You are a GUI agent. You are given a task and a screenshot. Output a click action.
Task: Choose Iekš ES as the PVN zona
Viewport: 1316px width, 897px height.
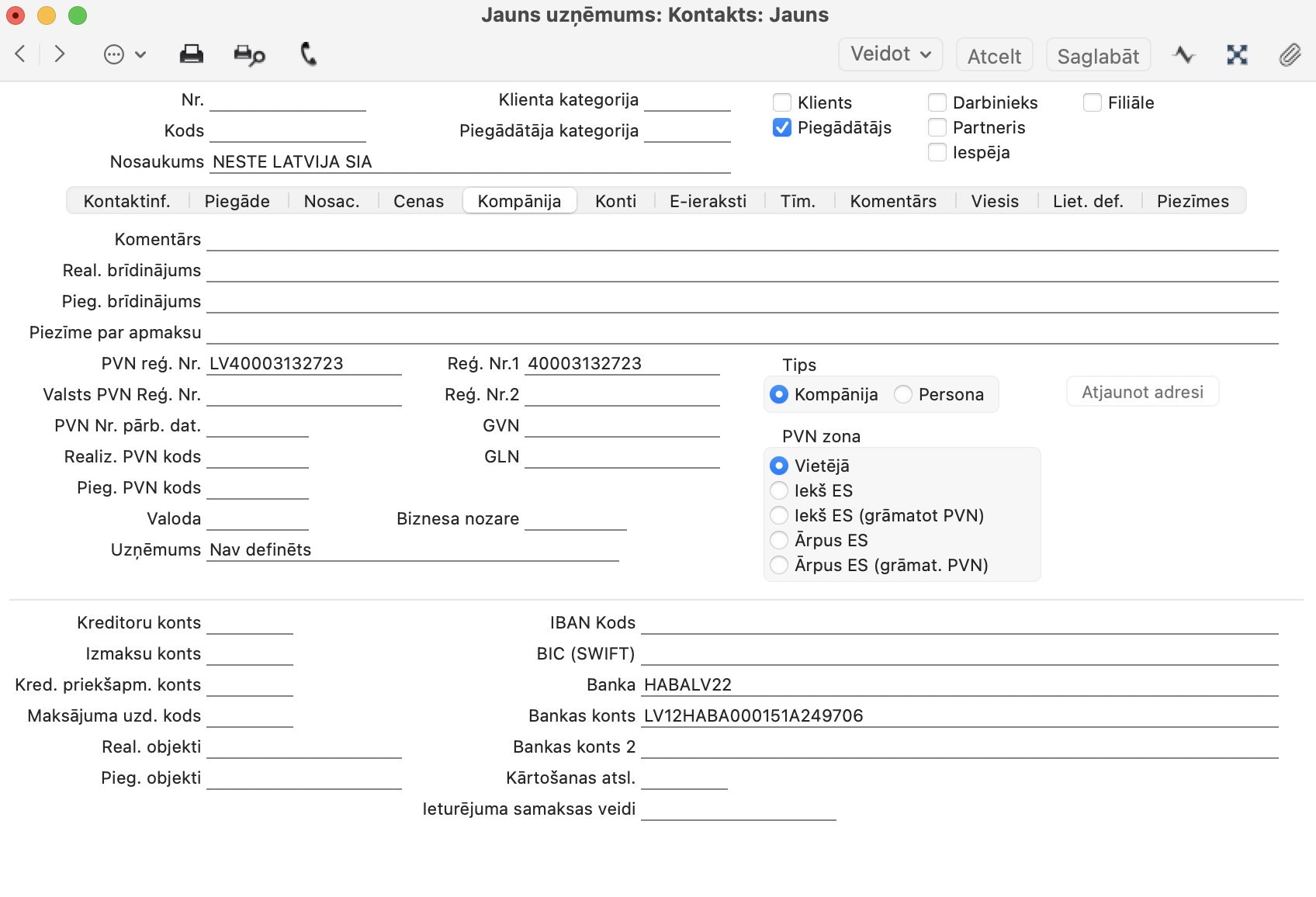[779, 490]
